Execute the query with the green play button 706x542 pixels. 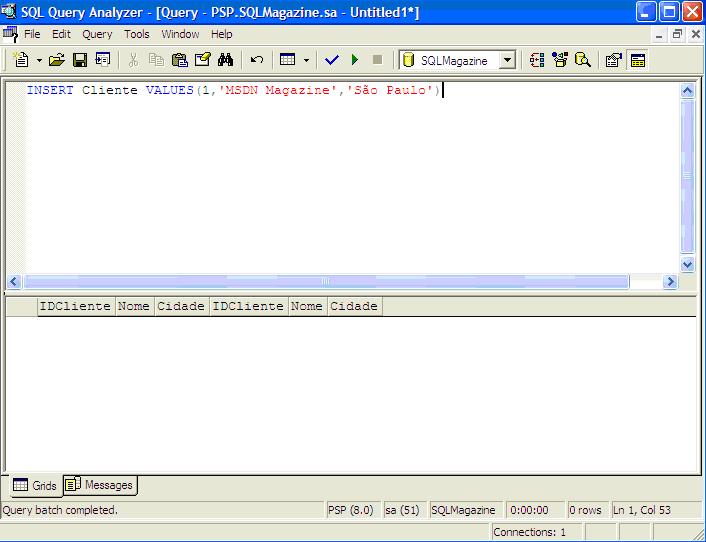[x=355, y=60]
